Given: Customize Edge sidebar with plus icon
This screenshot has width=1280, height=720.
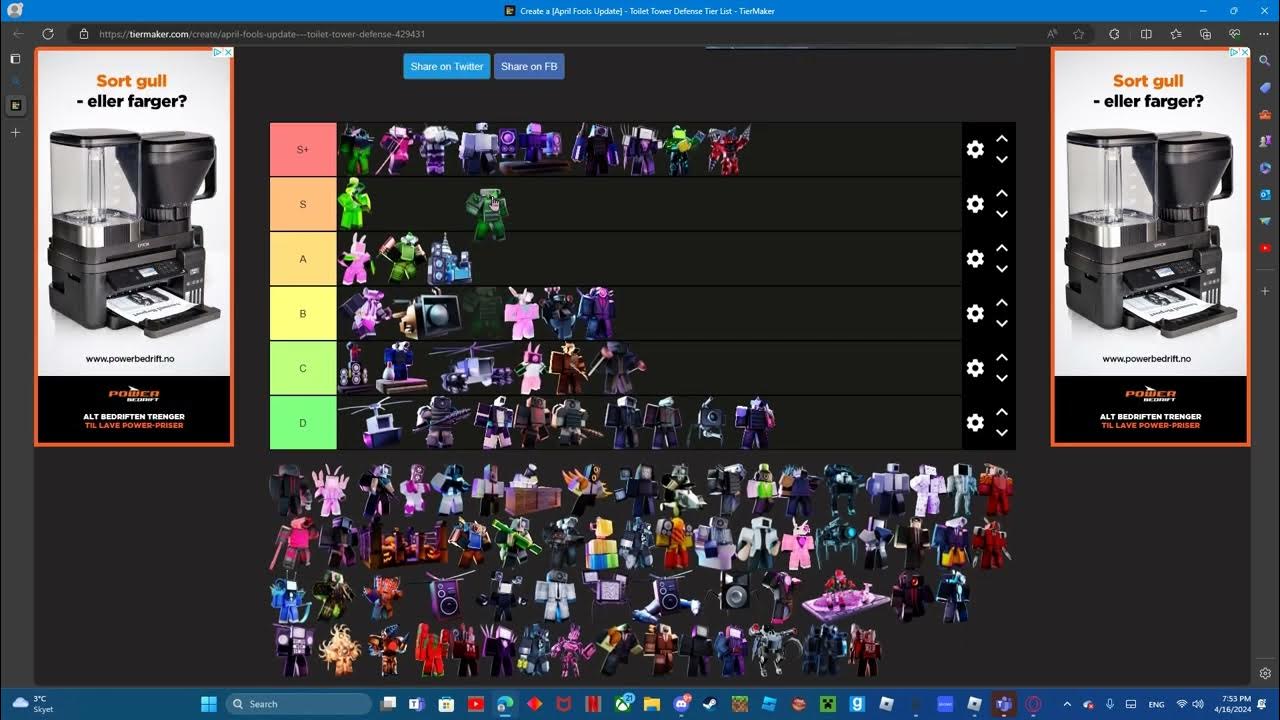Looking at the screenshot, I should (1265, 291).
